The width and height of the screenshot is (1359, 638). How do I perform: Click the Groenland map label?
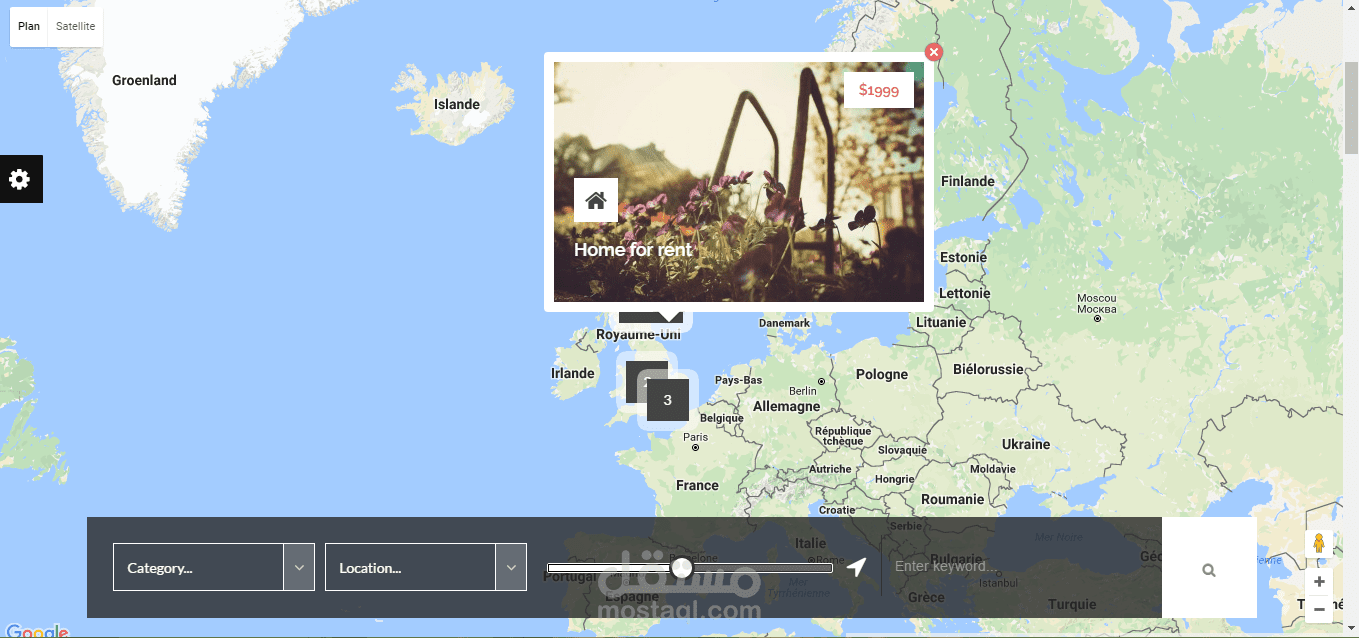144,80
